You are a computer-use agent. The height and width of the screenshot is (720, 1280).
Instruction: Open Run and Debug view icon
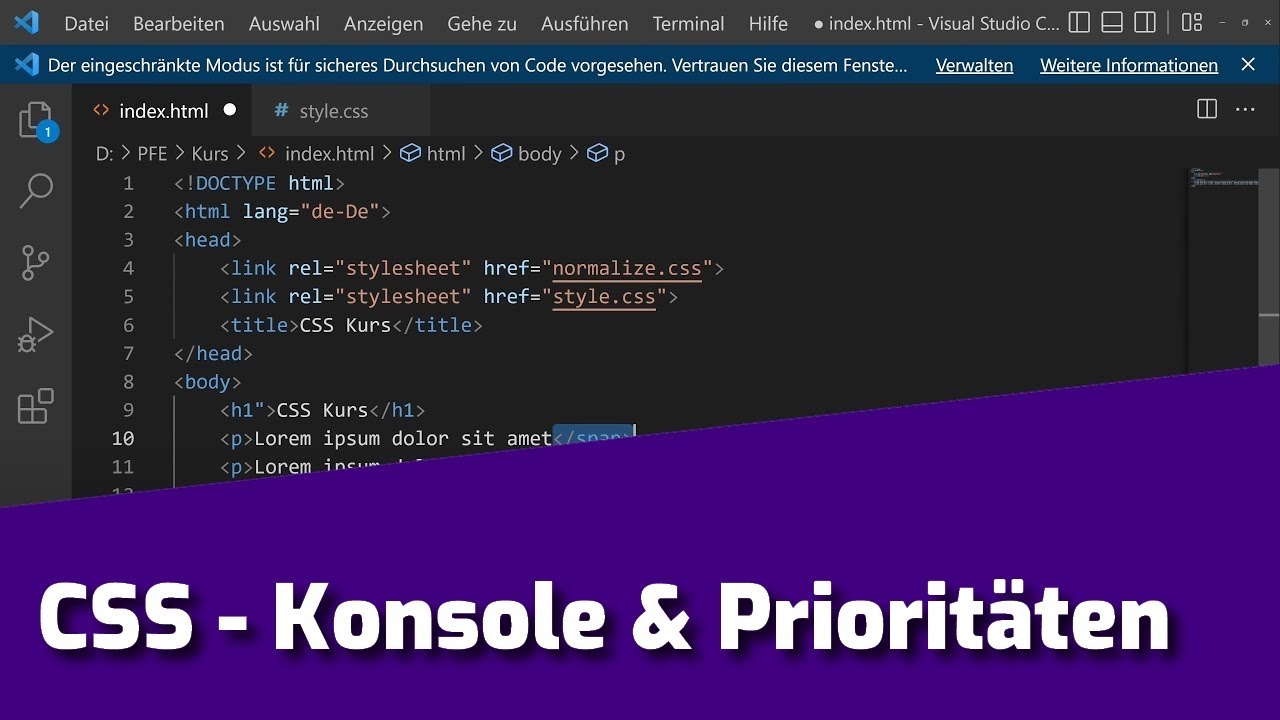pos(36,334)
